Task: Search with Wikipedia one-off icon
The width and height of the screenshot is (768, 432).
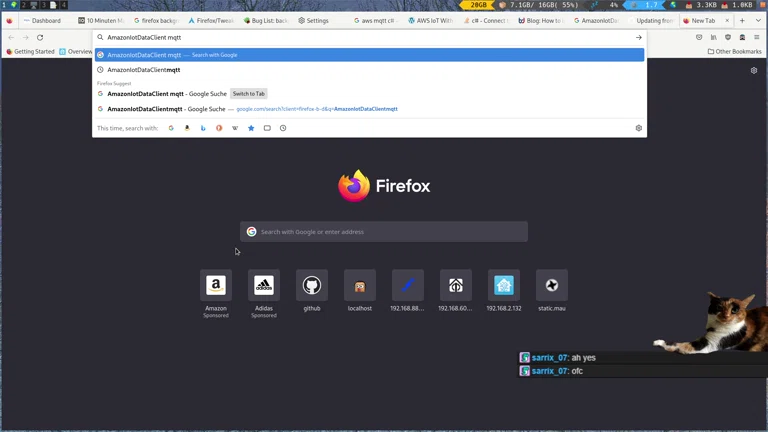Action: 235,128
